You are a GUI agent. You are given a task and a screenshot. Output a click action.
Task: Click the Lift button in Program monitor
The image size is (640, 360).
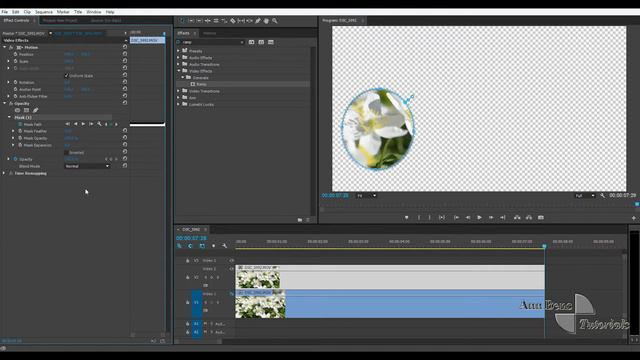(517, 218)
